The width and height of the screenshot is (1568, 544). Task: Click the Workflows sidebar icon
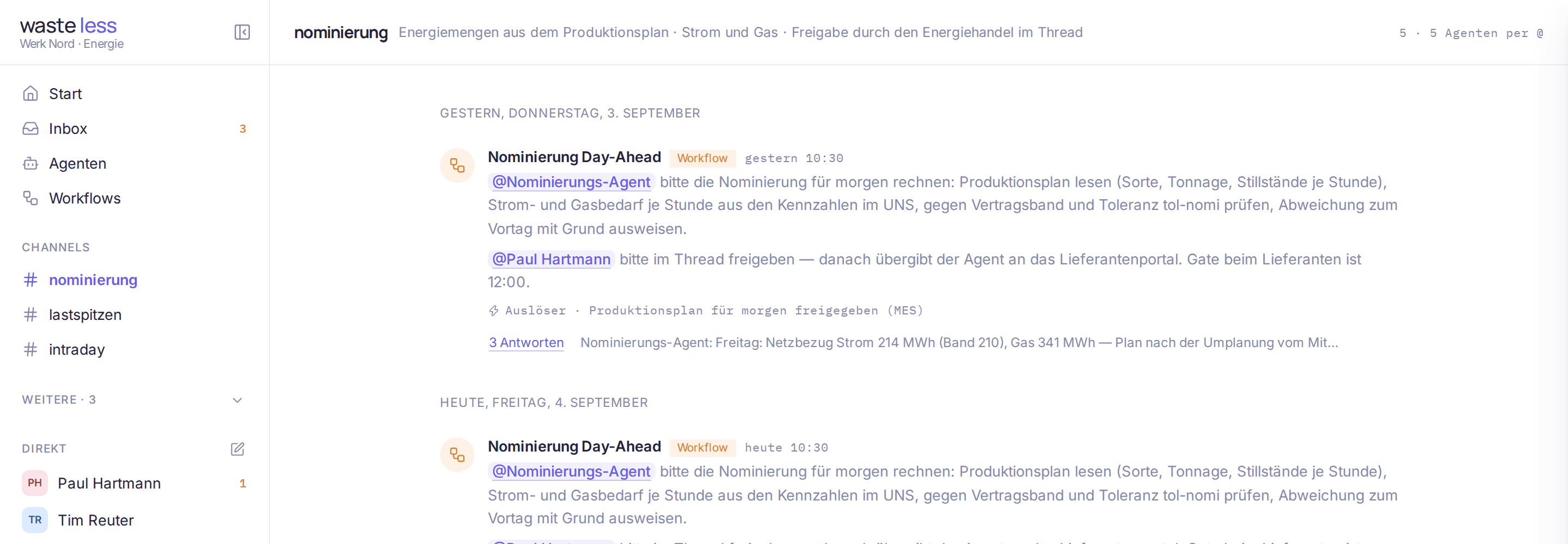click(30, 198)
